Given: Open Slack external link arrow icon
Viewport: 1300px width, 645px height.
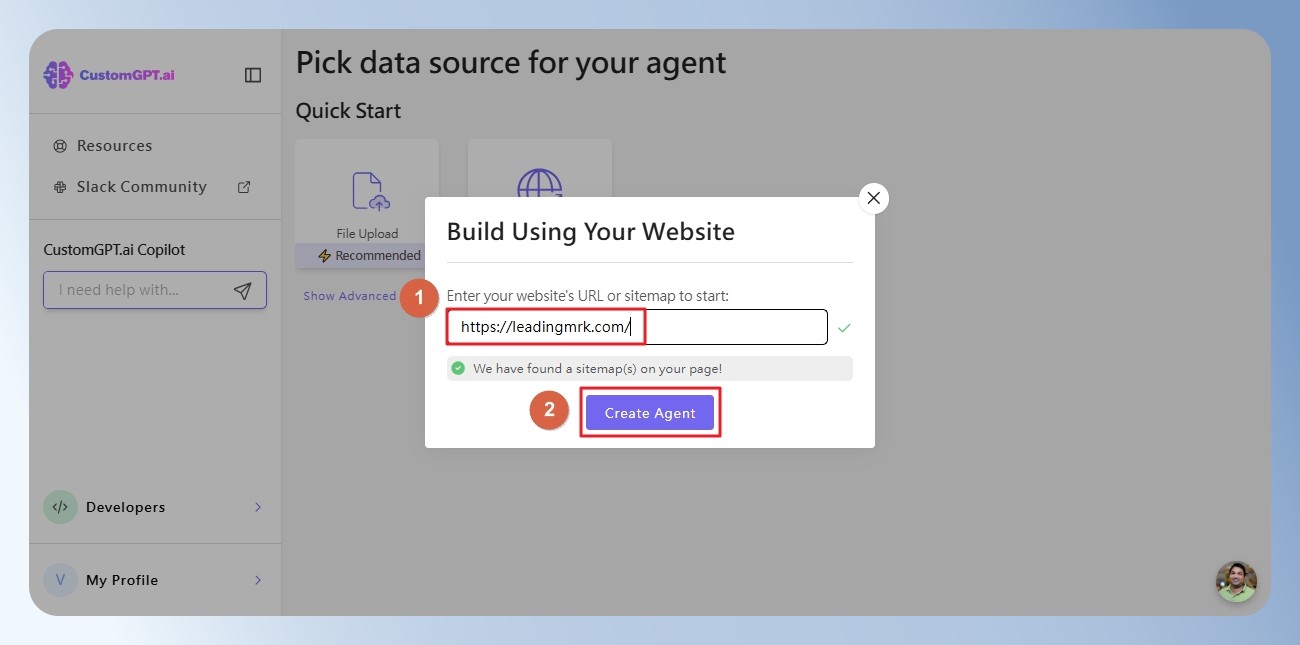Looking at the screenshot, I should 244,187.
